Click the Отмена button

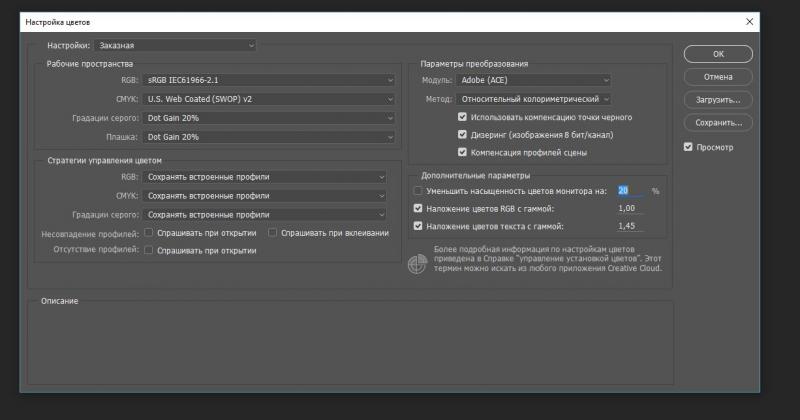[718, 77]
